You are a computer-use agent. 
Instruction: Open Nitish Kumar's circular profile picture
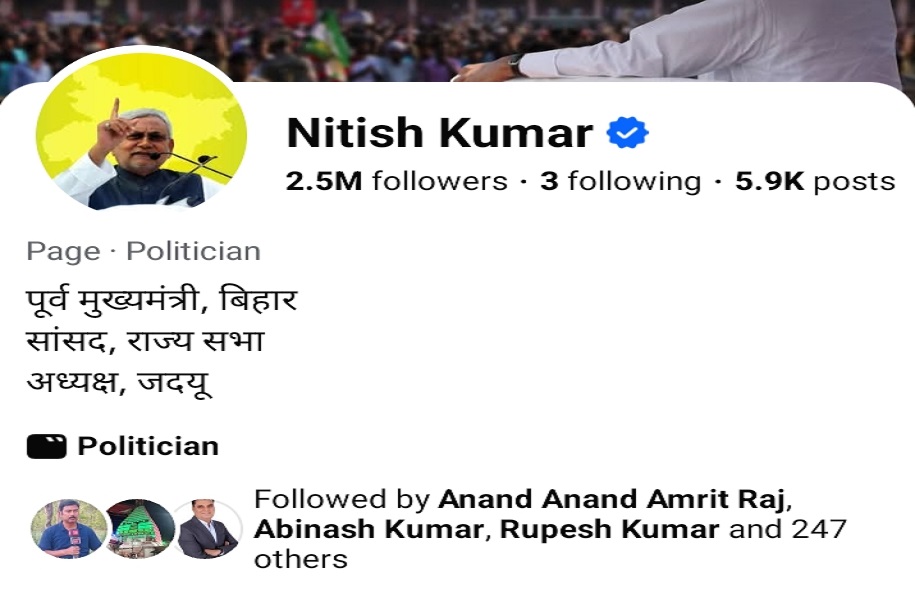(141, 131)
